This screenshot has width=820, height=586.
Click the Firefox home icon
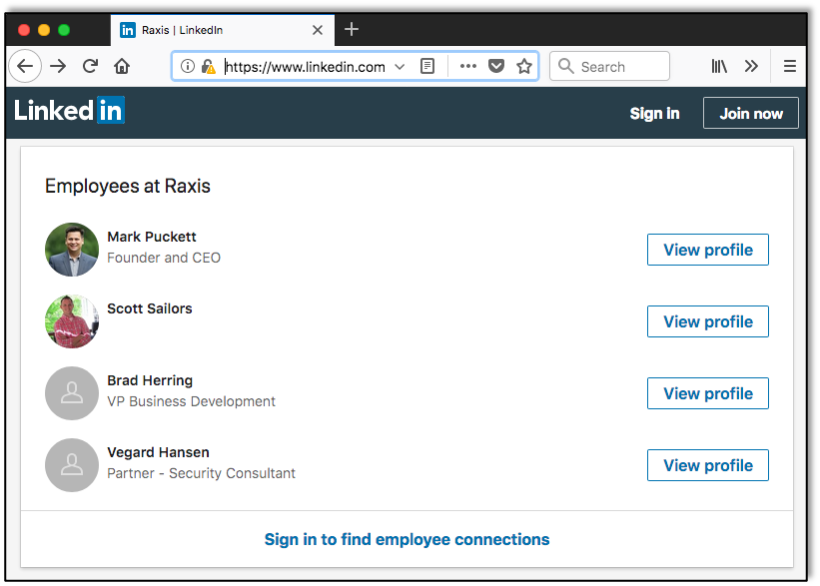(x=122, y=66)
